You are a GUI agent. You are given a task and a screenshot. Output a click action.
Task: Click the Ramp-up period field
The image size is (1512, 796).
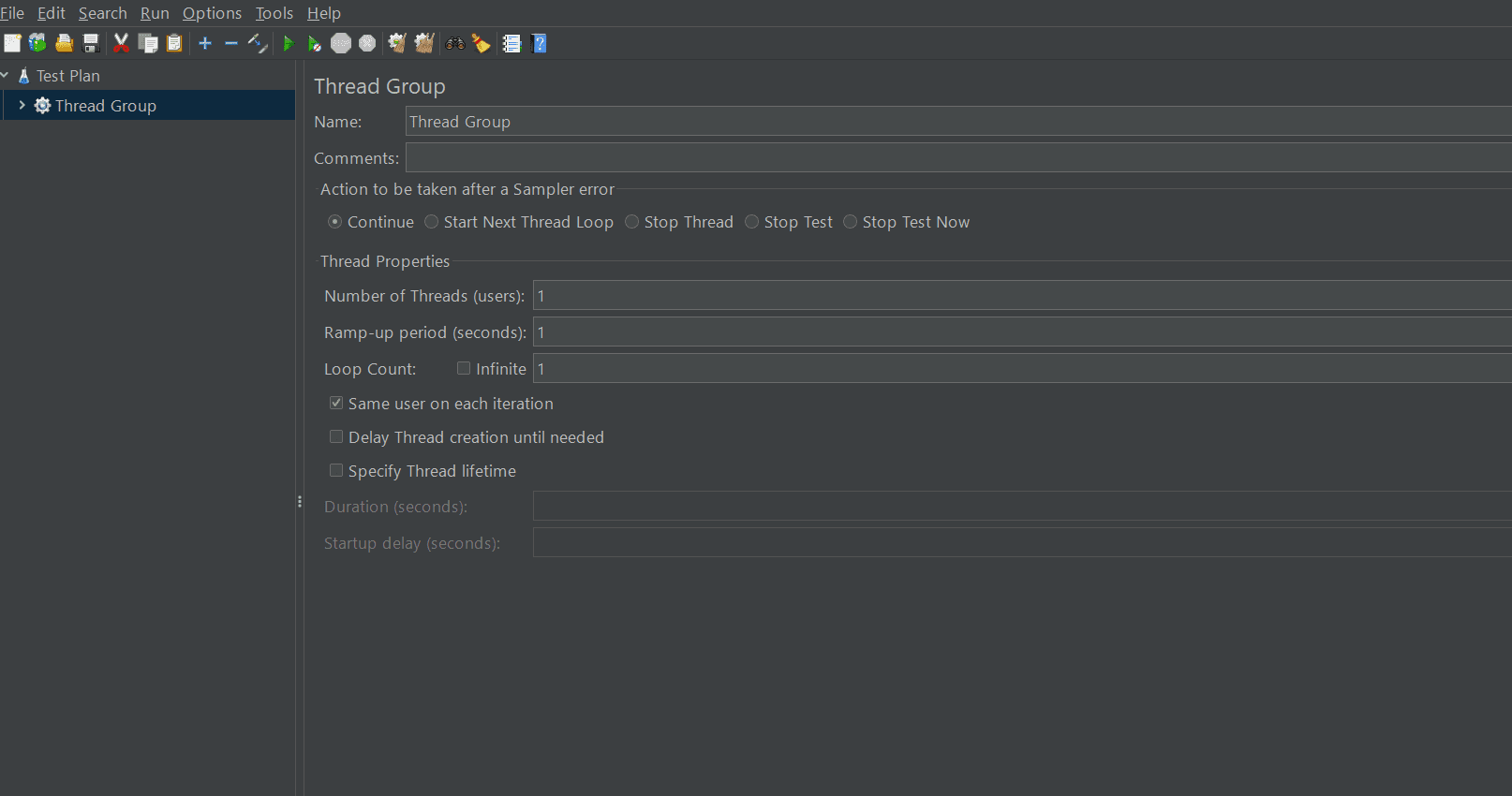(1022, 332)
